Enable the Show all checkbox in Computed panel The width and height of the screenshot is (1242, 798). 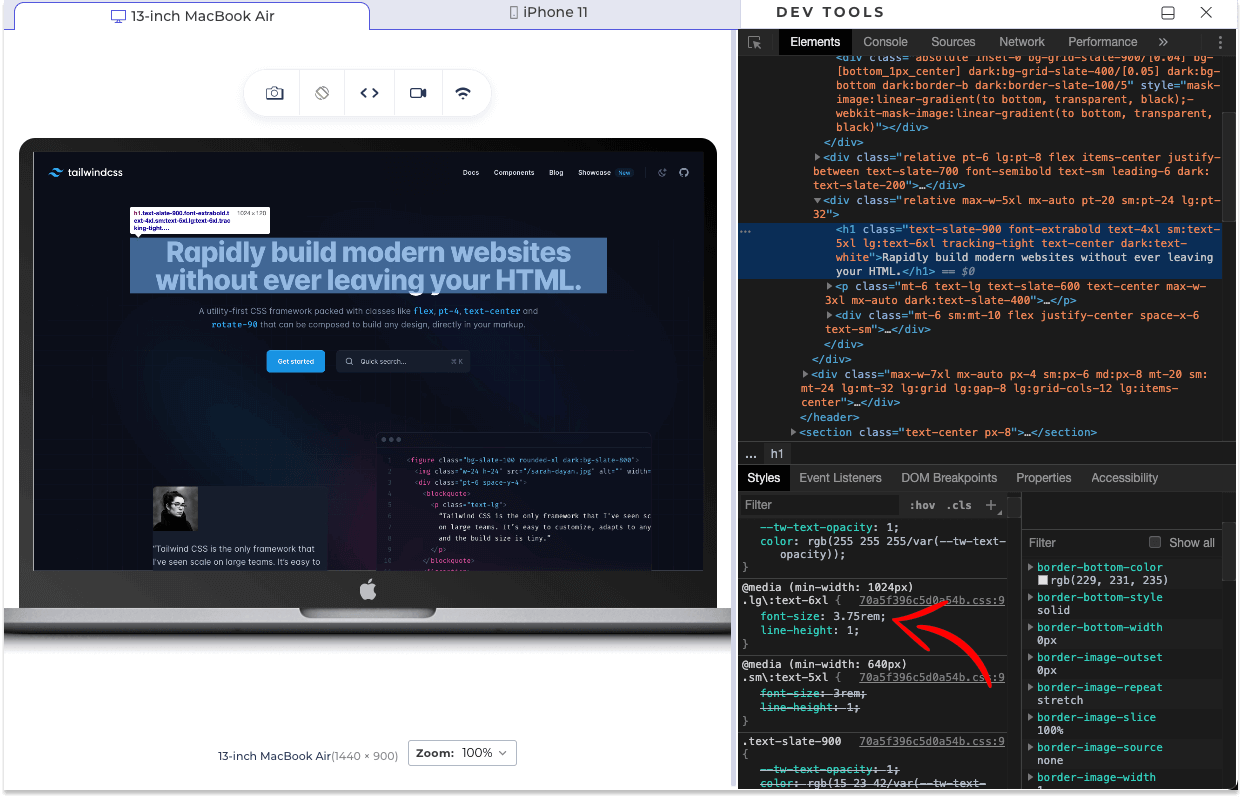(x=1155, y=542)
